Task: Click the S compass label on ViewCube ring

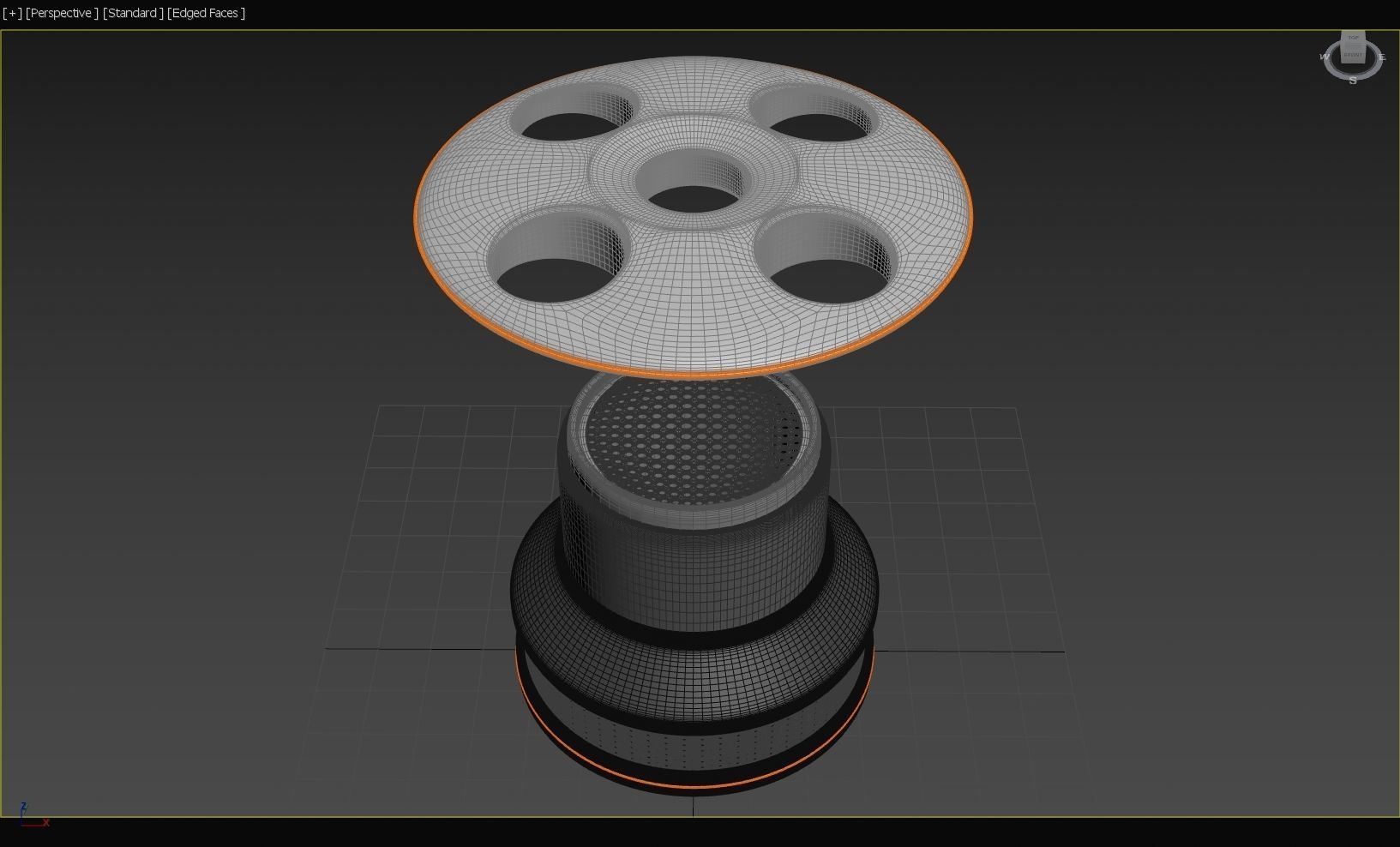Action: click(1353, 80)
